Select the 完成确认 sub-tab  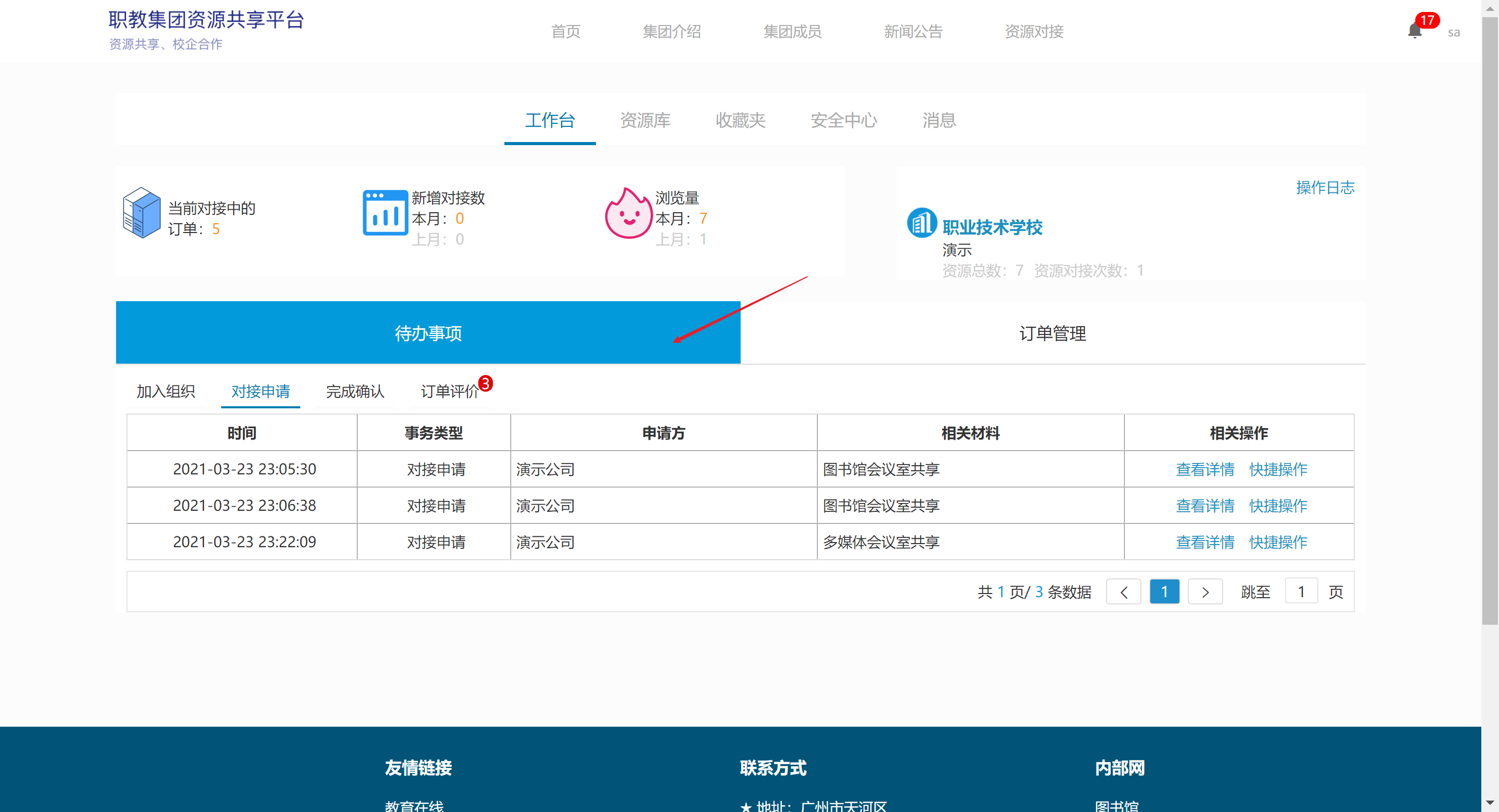(355, 392)
